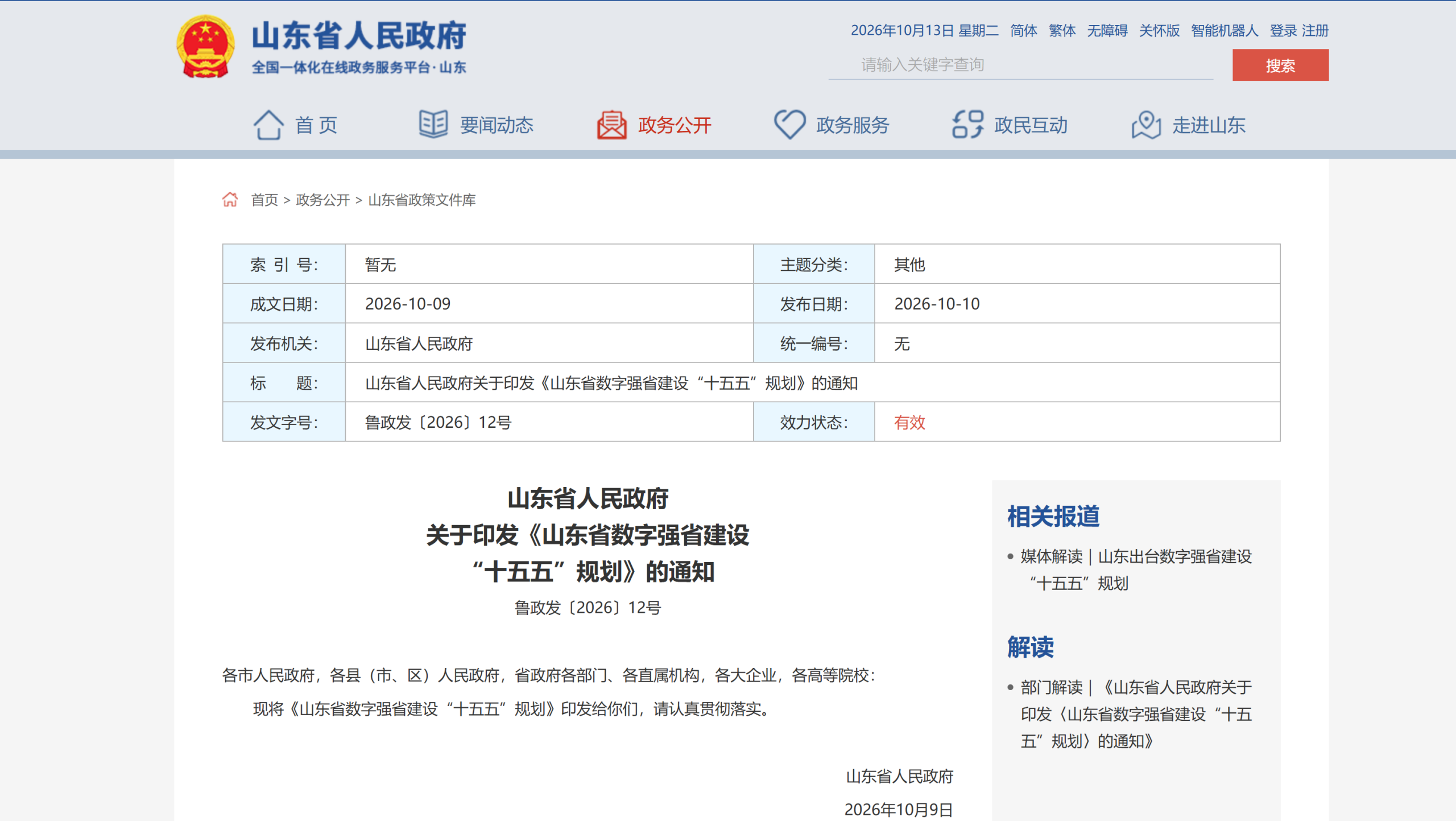Click the red envelope icon for 政务公开
The height and width of the screenshot is (821, 1456).
tap(611, 125)
